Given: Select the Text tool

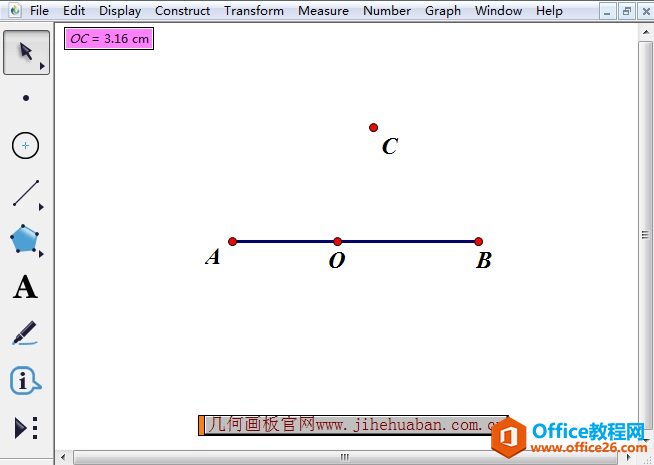Looking at the screenshot, I should click(x=25, y=287).
